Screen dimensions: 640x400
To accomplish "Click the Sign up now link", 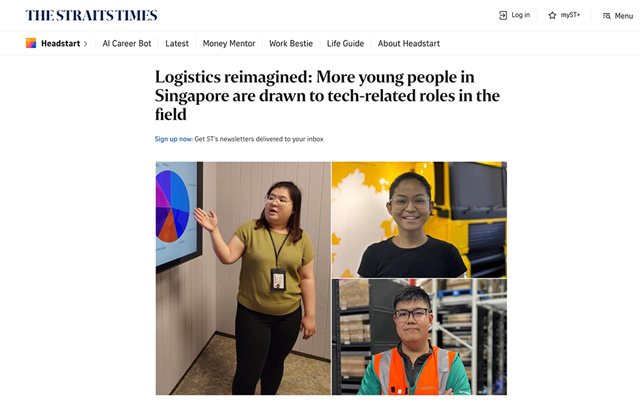I will click(173, 139).
